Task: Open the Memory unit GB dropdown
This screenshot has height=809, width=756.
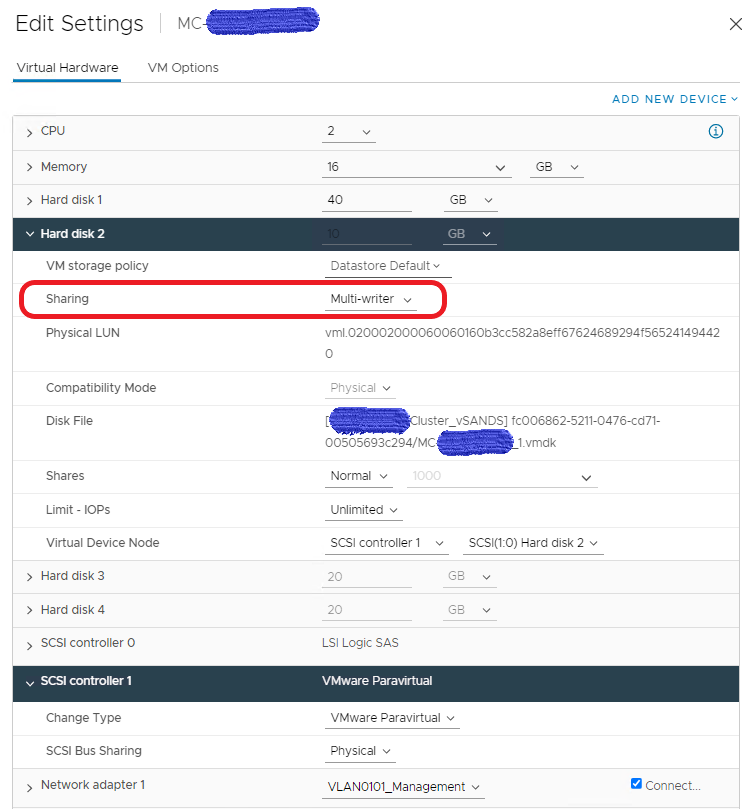Action: [556, 167]
